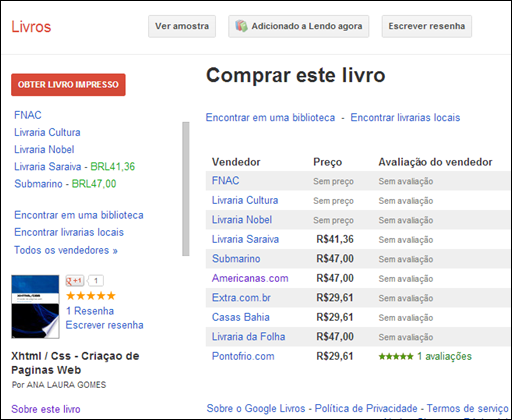
Task: Open Livraria Cultura in left sidebar
Action: click(47, 132)
